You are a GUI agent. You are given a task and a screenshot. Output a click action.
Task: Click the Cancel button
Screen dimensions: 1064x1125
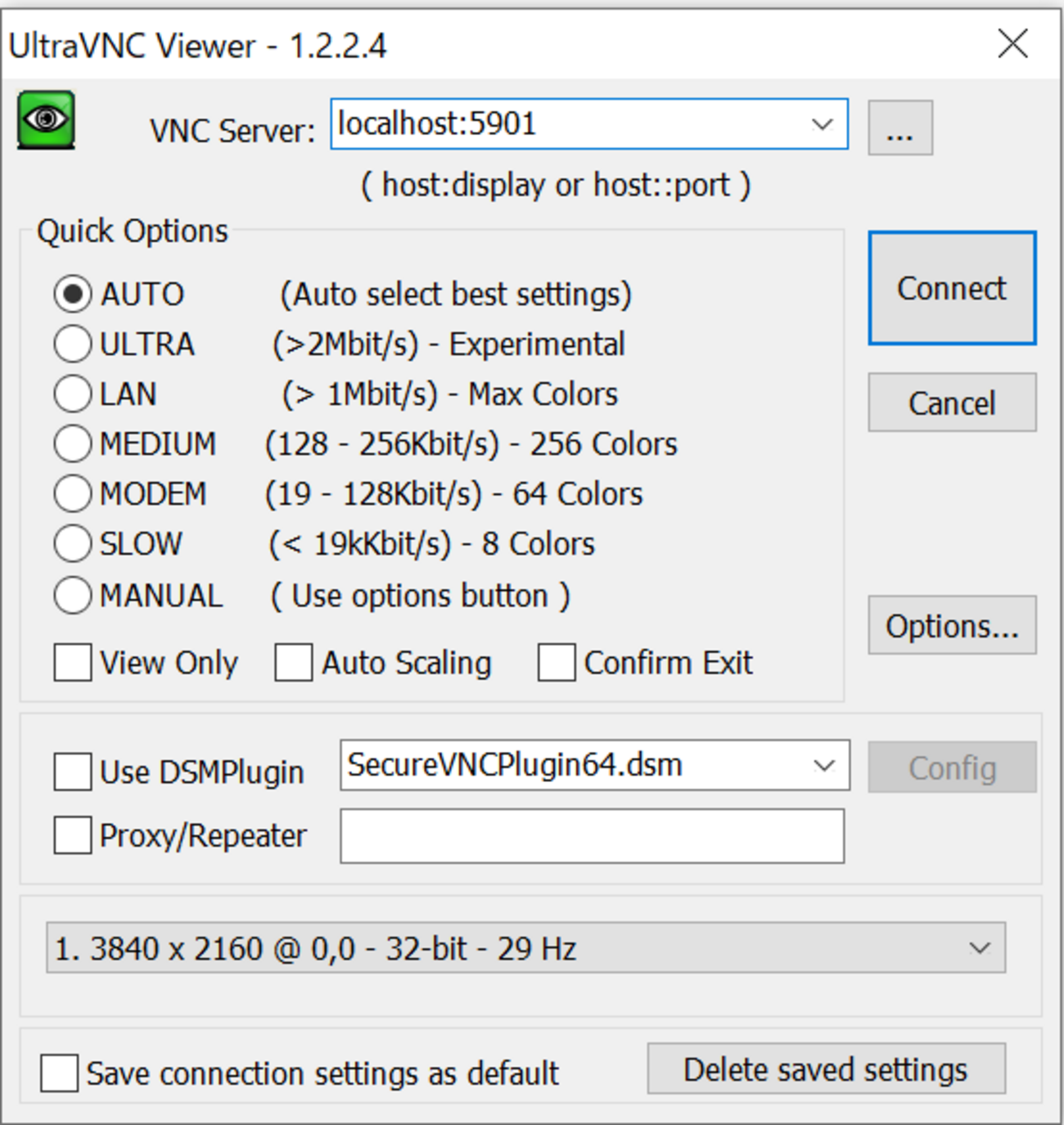(x=953, y=403)
